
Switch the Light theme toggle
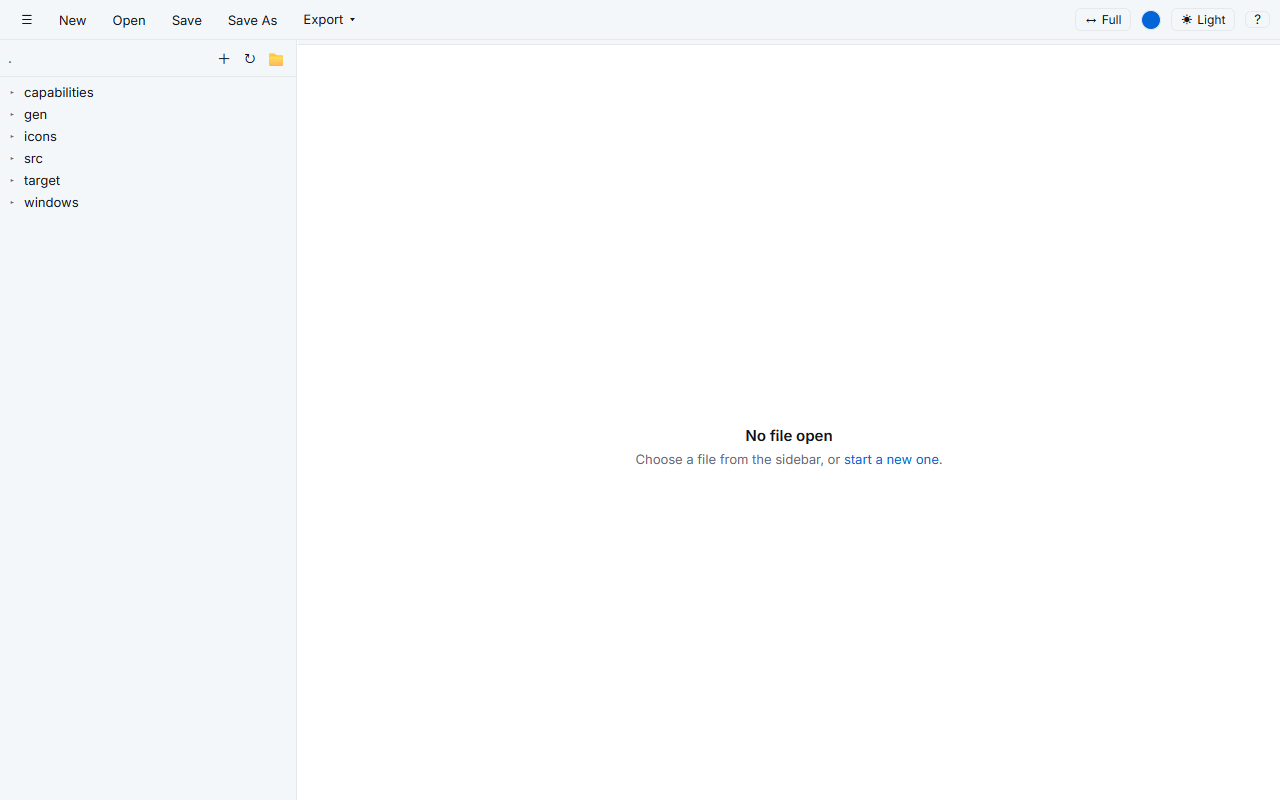click(1203, 20)
